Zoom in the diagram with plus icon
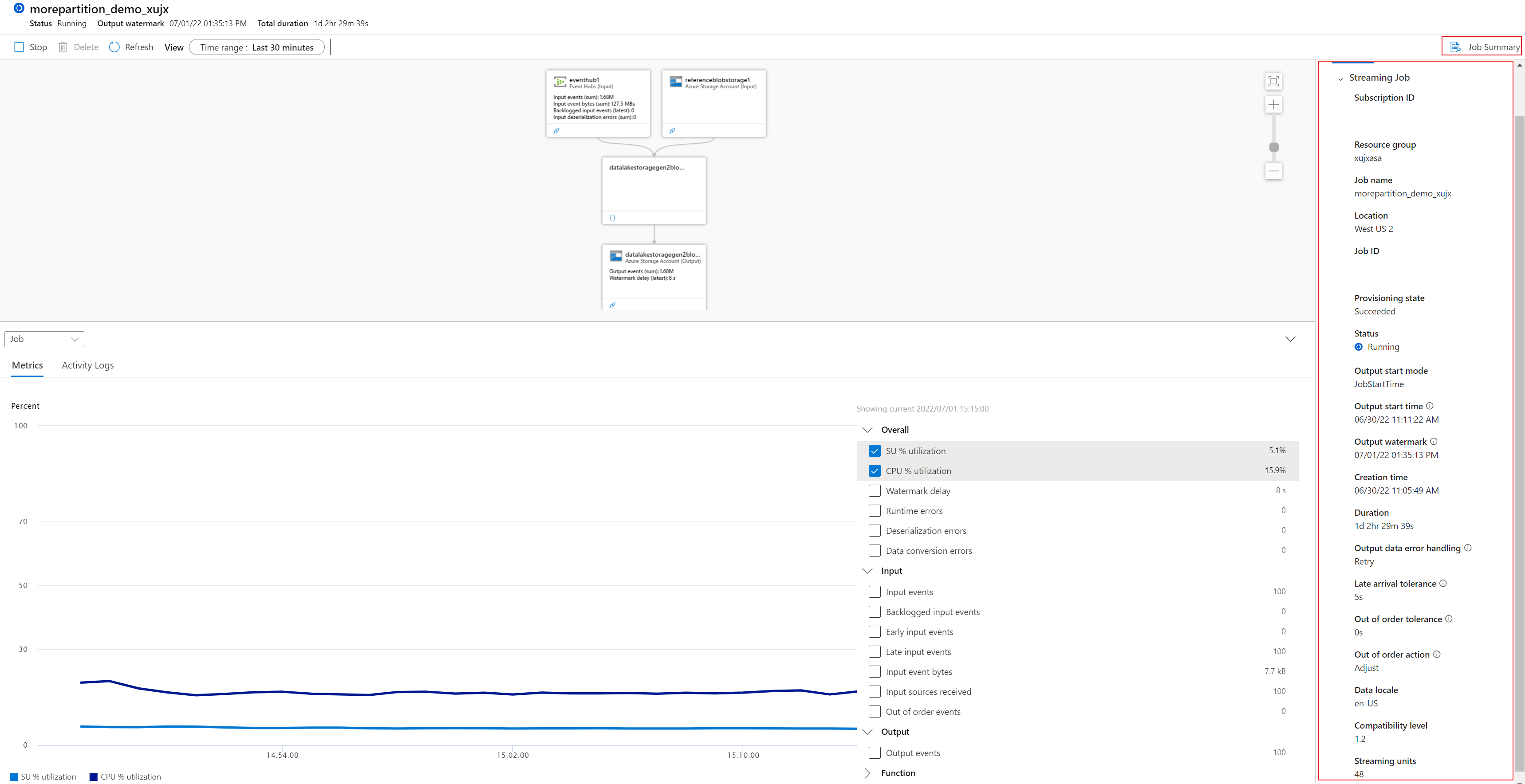This screenshot has height=784, width=1525. (1273, 105)
